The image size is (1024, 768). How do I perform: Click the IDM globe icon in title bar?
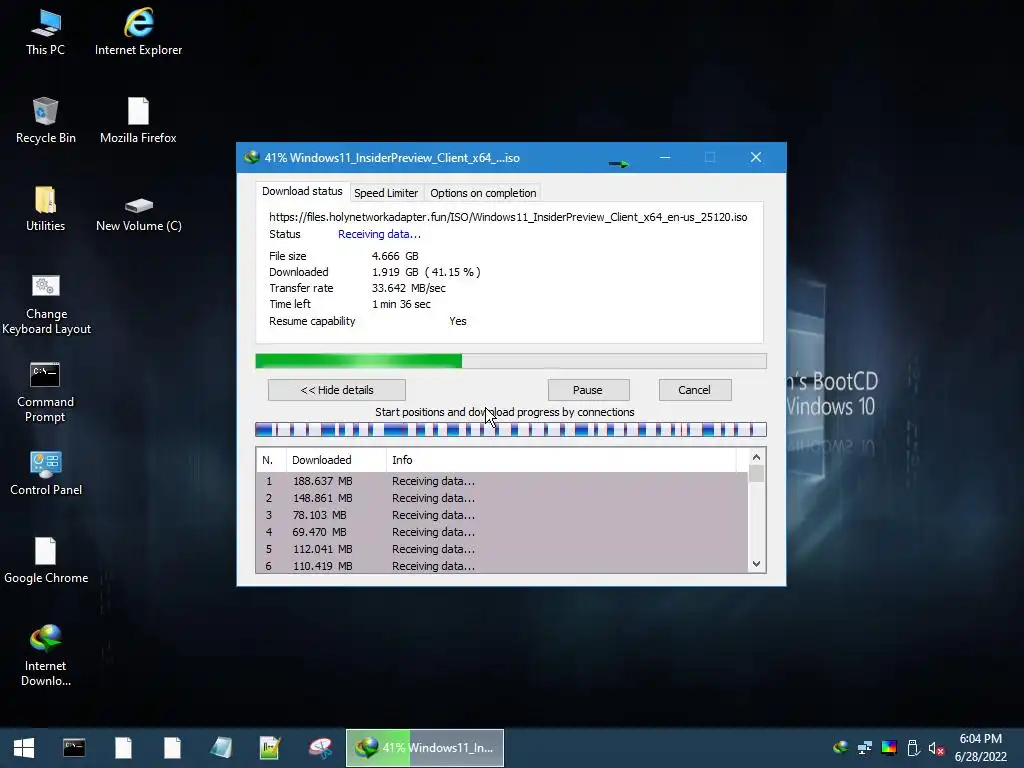pos(251,157)
